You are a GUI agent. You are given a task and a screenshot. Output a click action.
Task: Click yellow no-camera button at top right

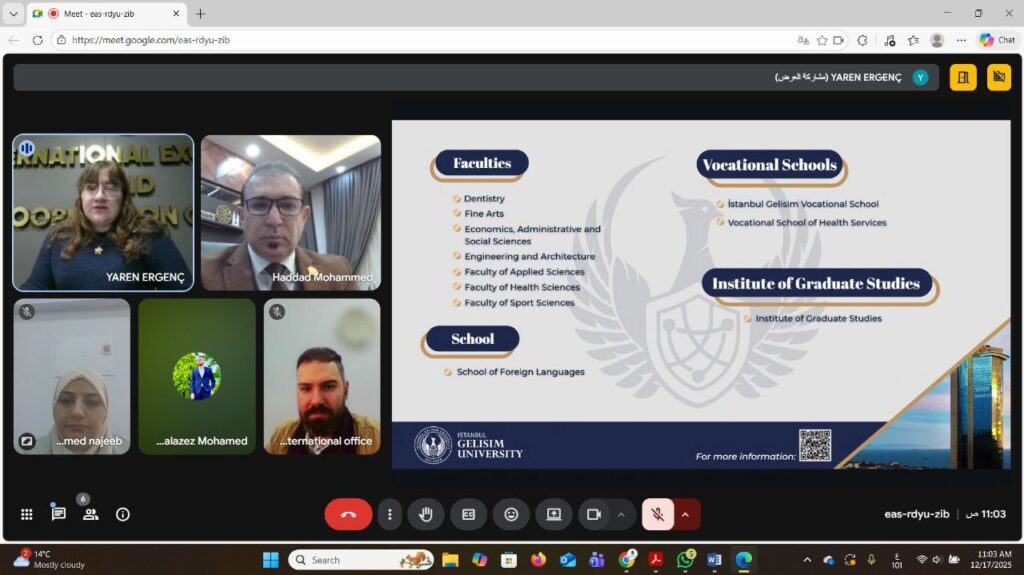pos(998,77)
